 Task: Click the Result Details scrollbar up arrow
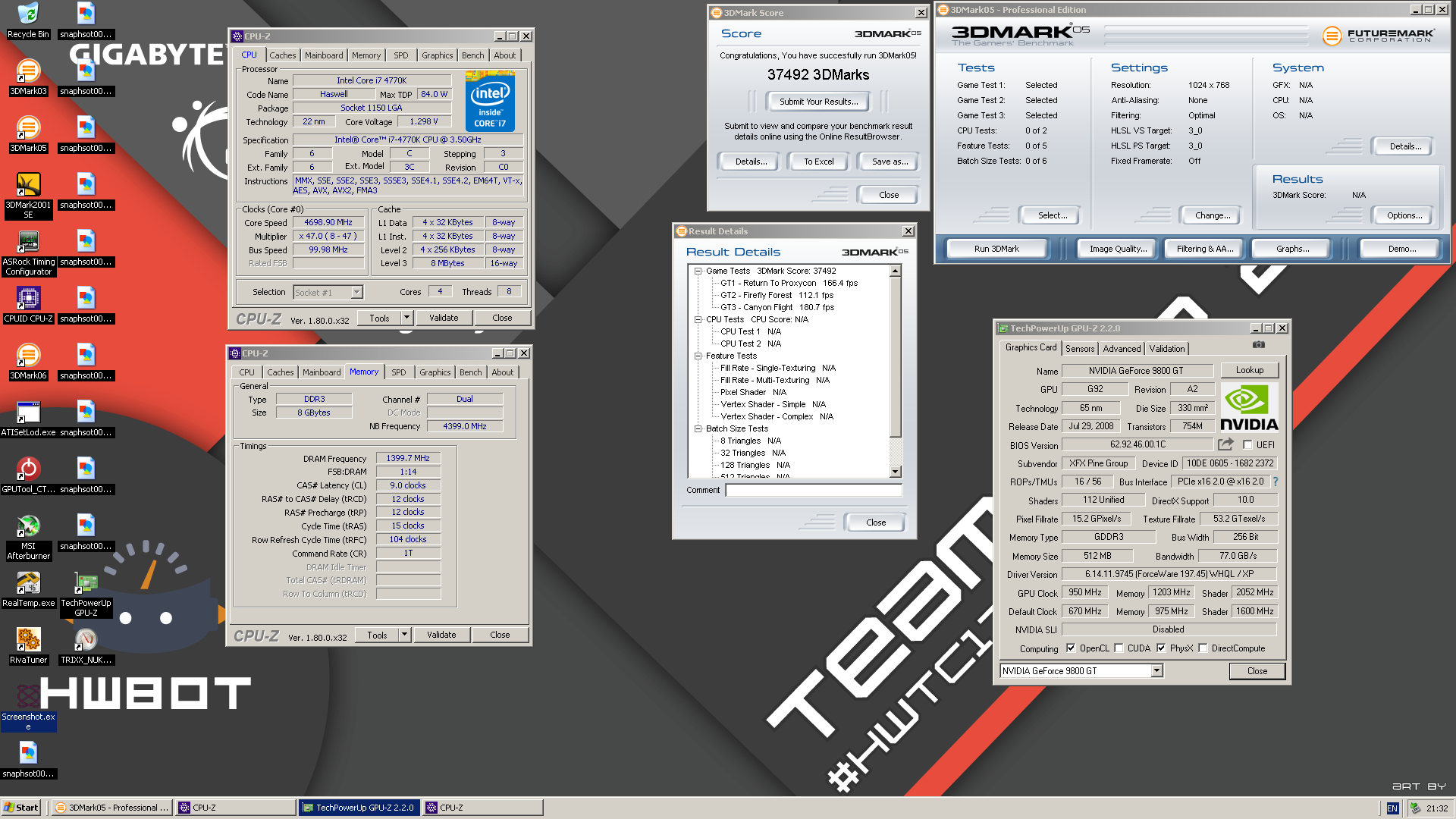896,271
